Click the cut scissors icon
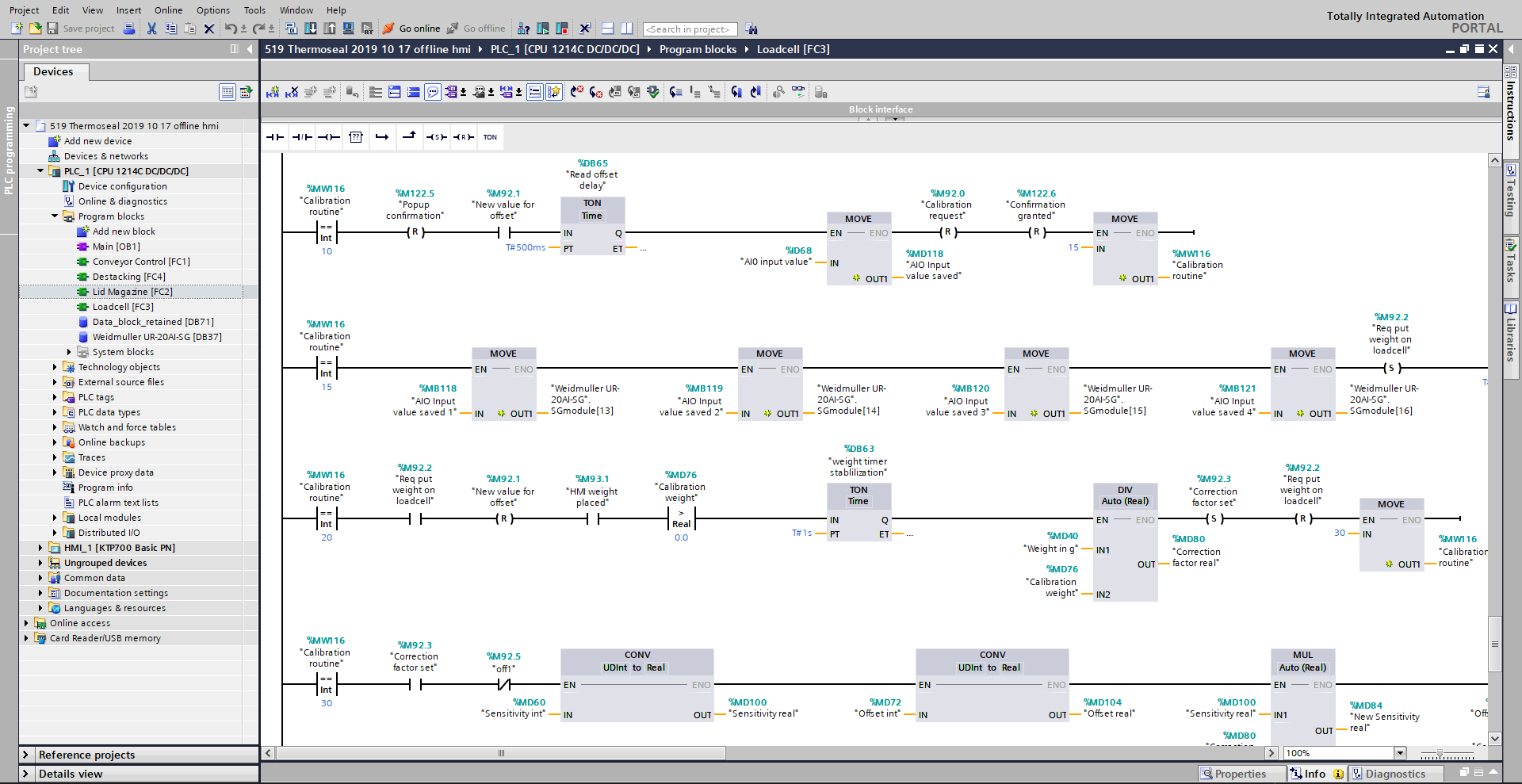This screenshot has height=784, width=1522. (x=151, y=29)
